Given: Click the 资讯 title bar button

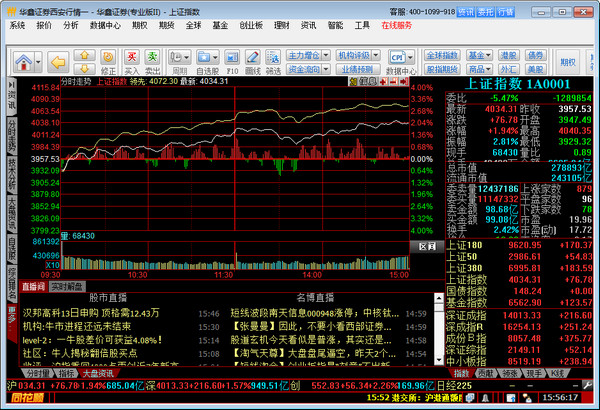Looking at the screenshot, I should point(465,12).
